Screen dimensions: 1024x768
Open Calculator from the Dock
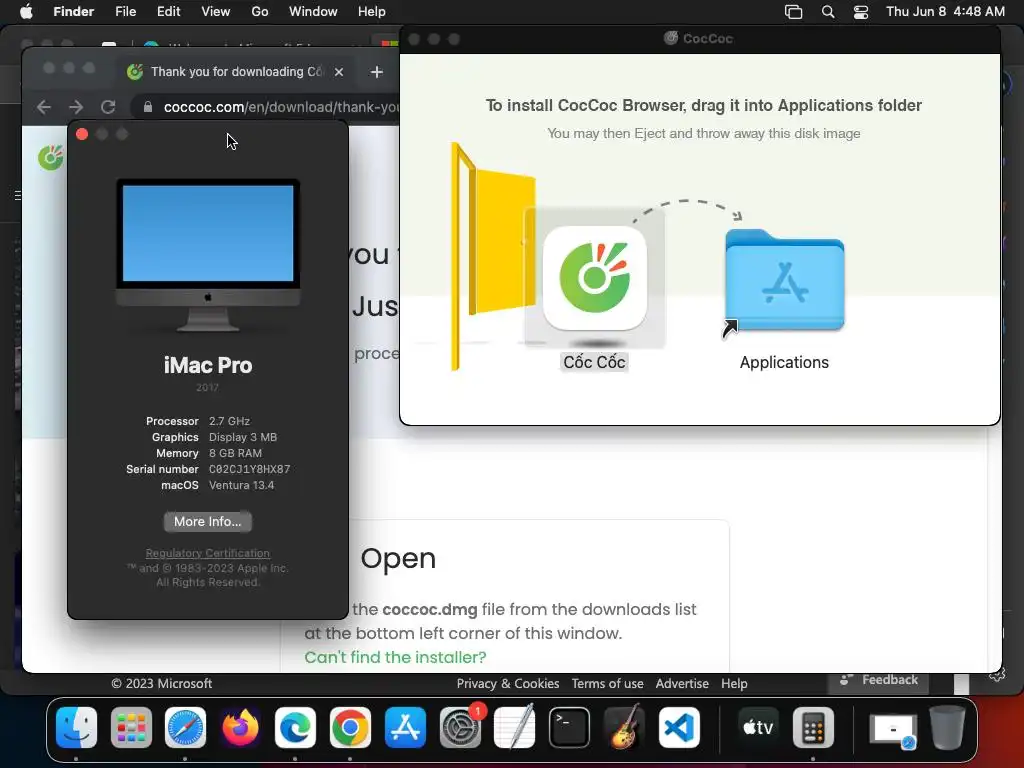click(813, 727)
